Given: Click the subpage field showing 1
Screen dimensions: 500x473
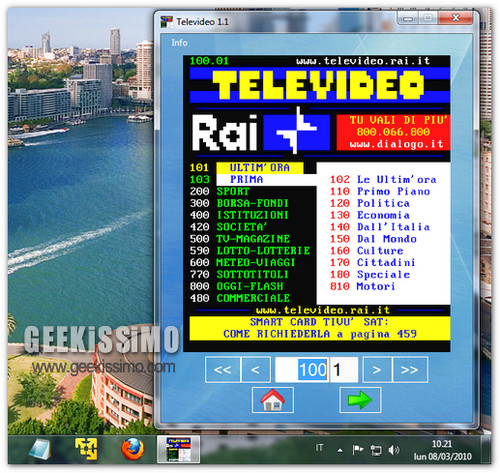Looking at the screenshot, I should point(343,369).
